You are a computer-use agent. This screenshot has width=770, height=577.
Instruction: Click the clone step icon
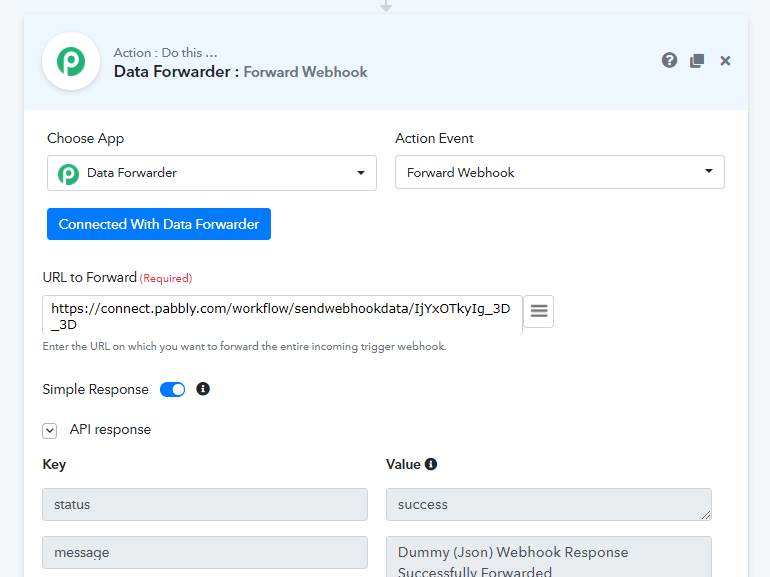[x=697, y=61]
